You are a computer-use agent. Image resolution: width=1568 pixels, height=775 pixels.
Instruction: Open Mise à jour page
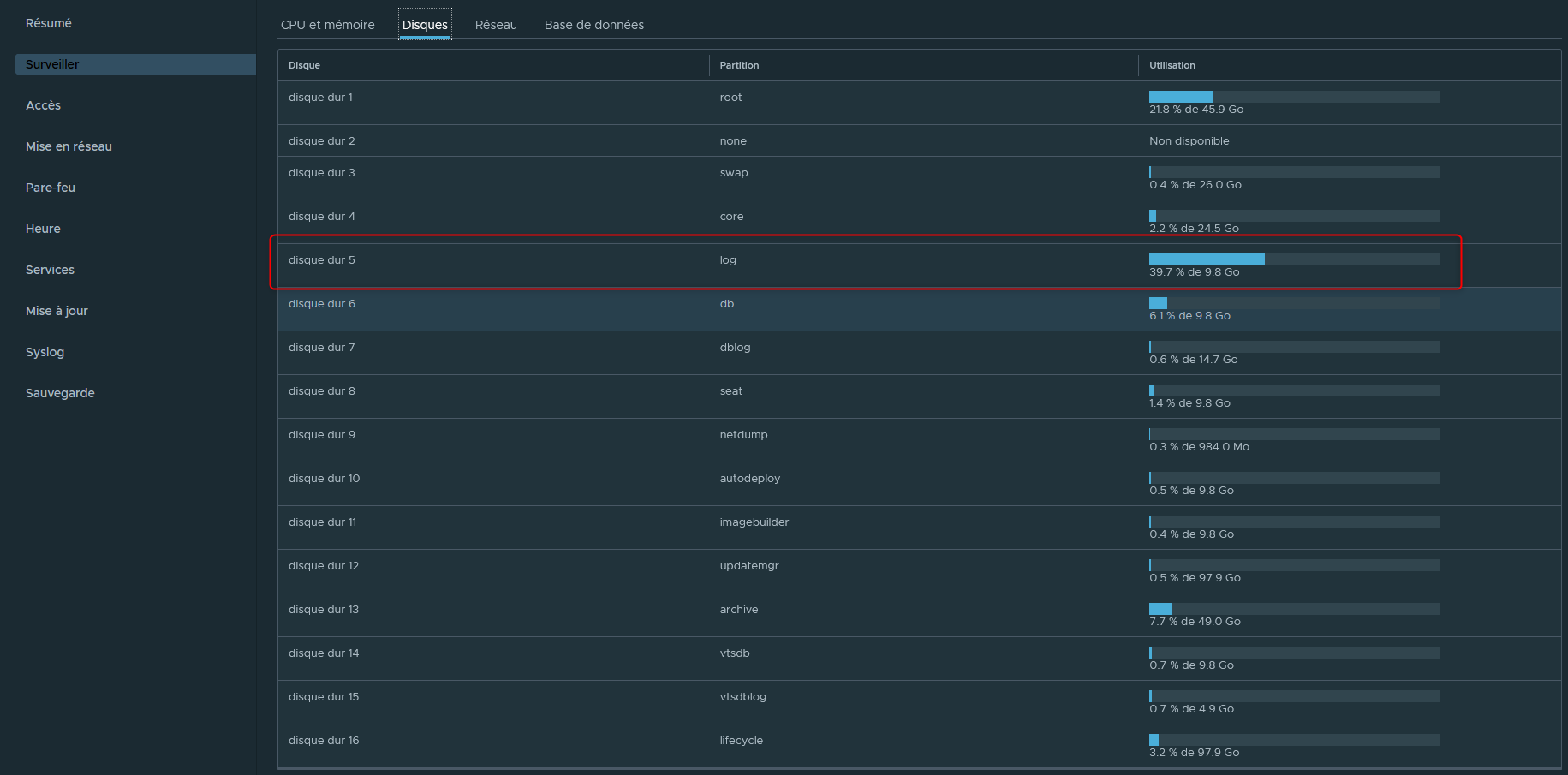tap(57, 311)
